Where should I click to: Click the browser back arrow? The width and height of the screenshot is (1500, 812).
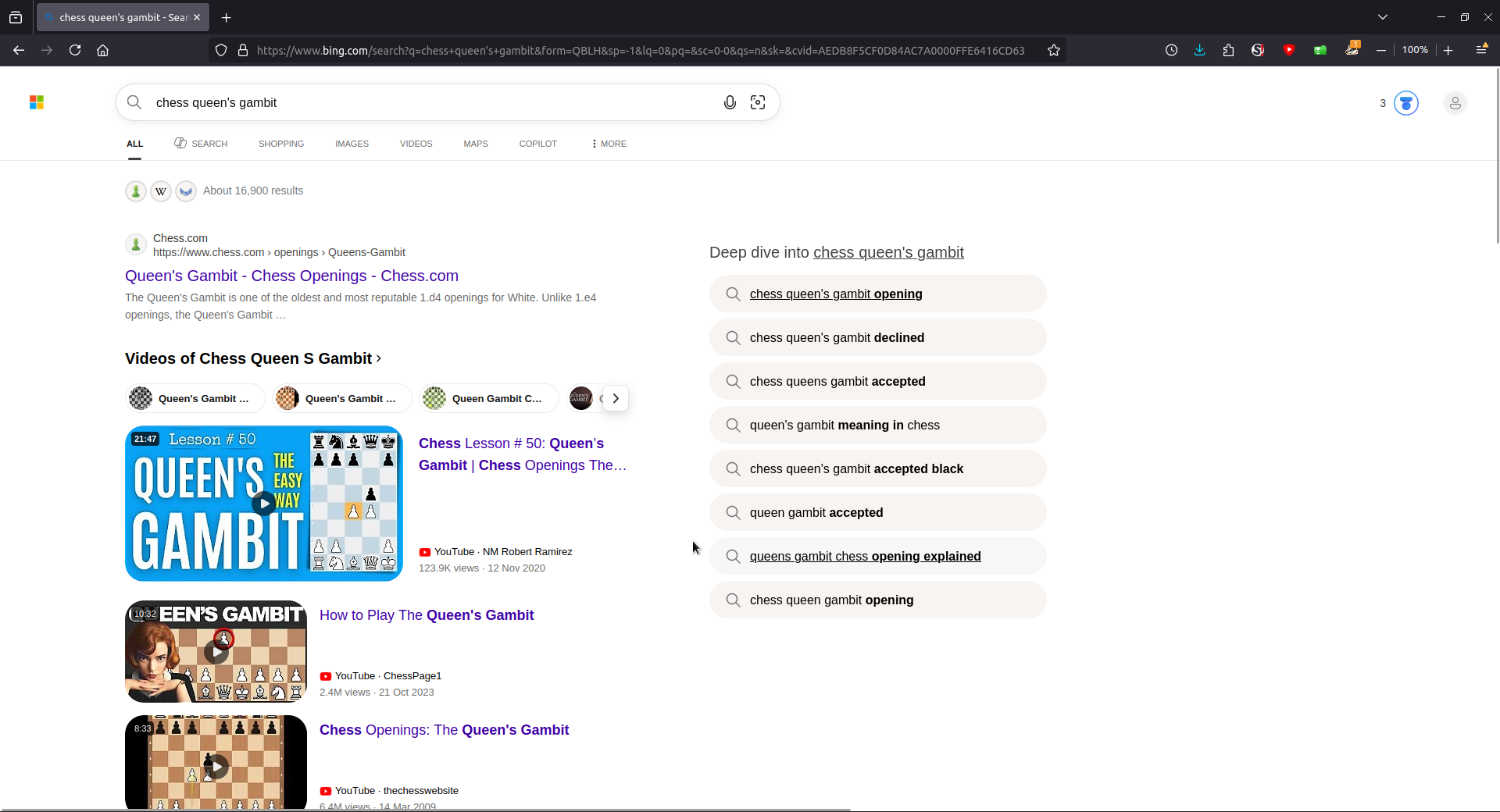pos(19,50)
